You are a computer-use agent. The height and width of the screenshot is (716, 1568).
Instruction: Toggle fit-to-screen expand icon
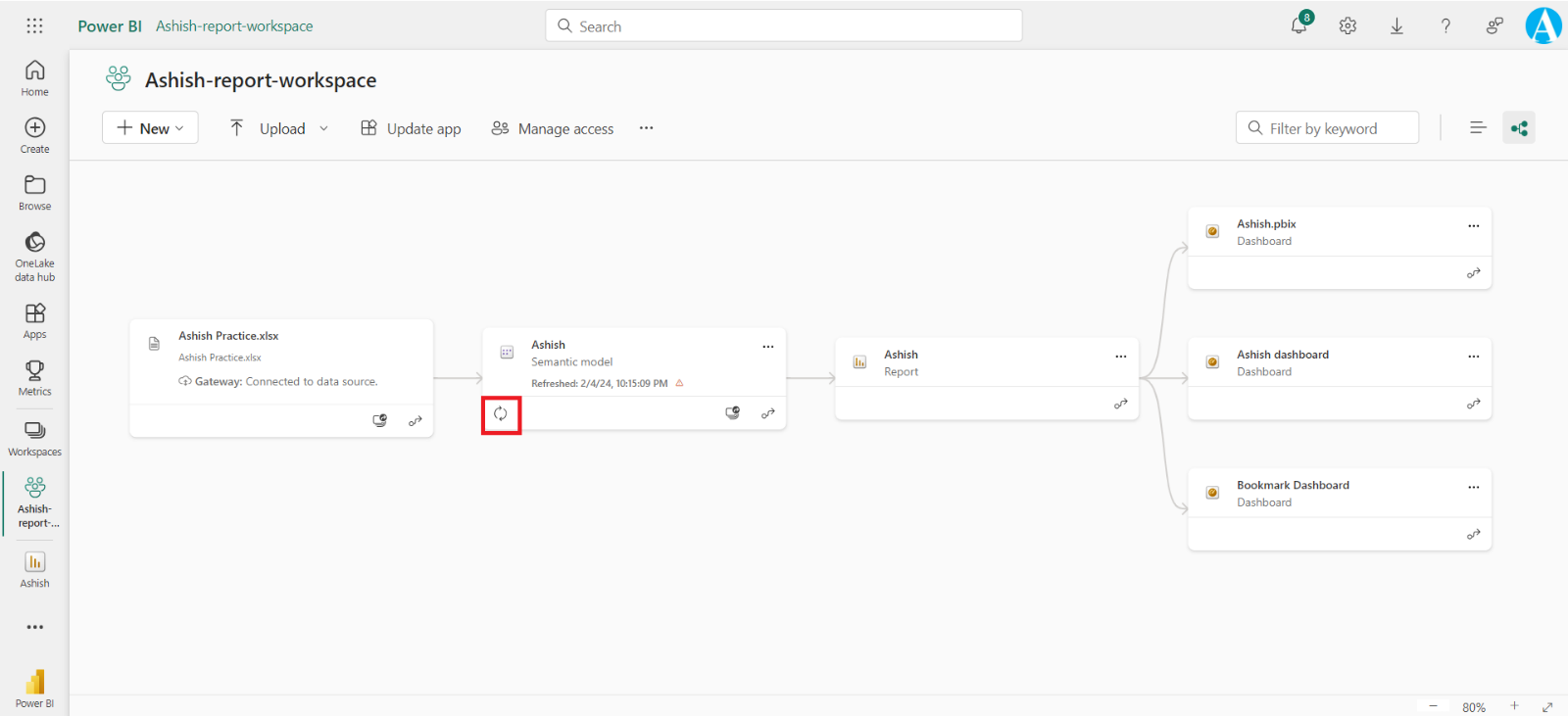point(1547,706)
